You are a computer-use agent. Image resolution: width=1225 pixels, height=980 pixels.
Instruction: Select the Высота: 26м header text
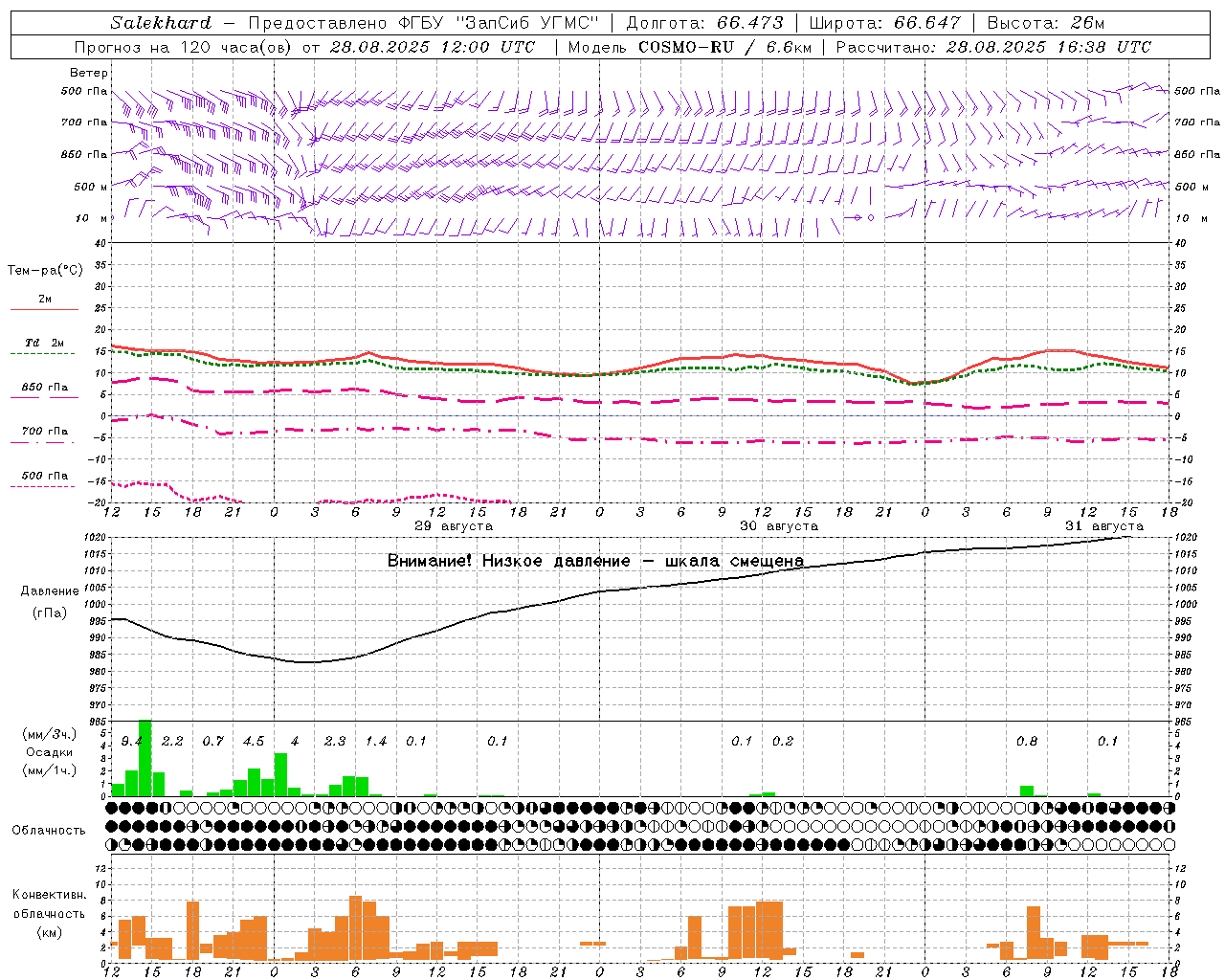click(1045, 23)
